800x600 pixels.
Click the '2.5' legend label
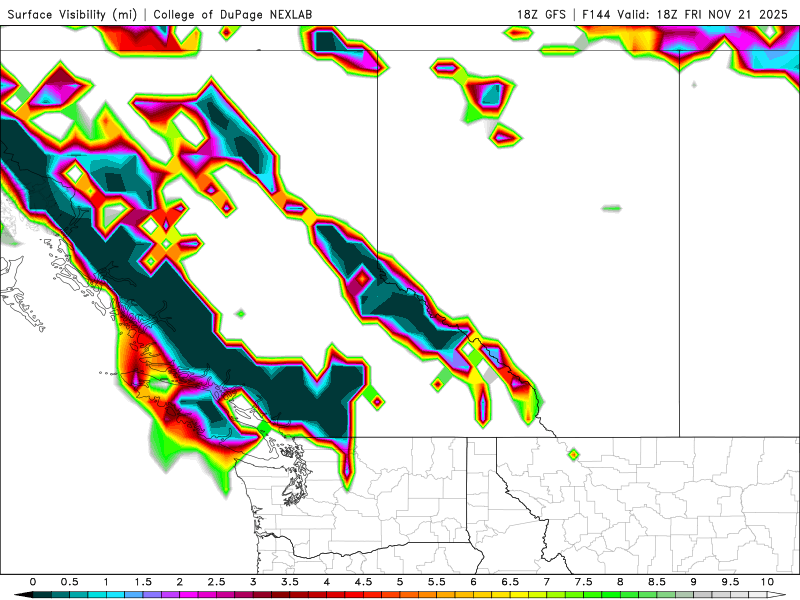[216, 582]
